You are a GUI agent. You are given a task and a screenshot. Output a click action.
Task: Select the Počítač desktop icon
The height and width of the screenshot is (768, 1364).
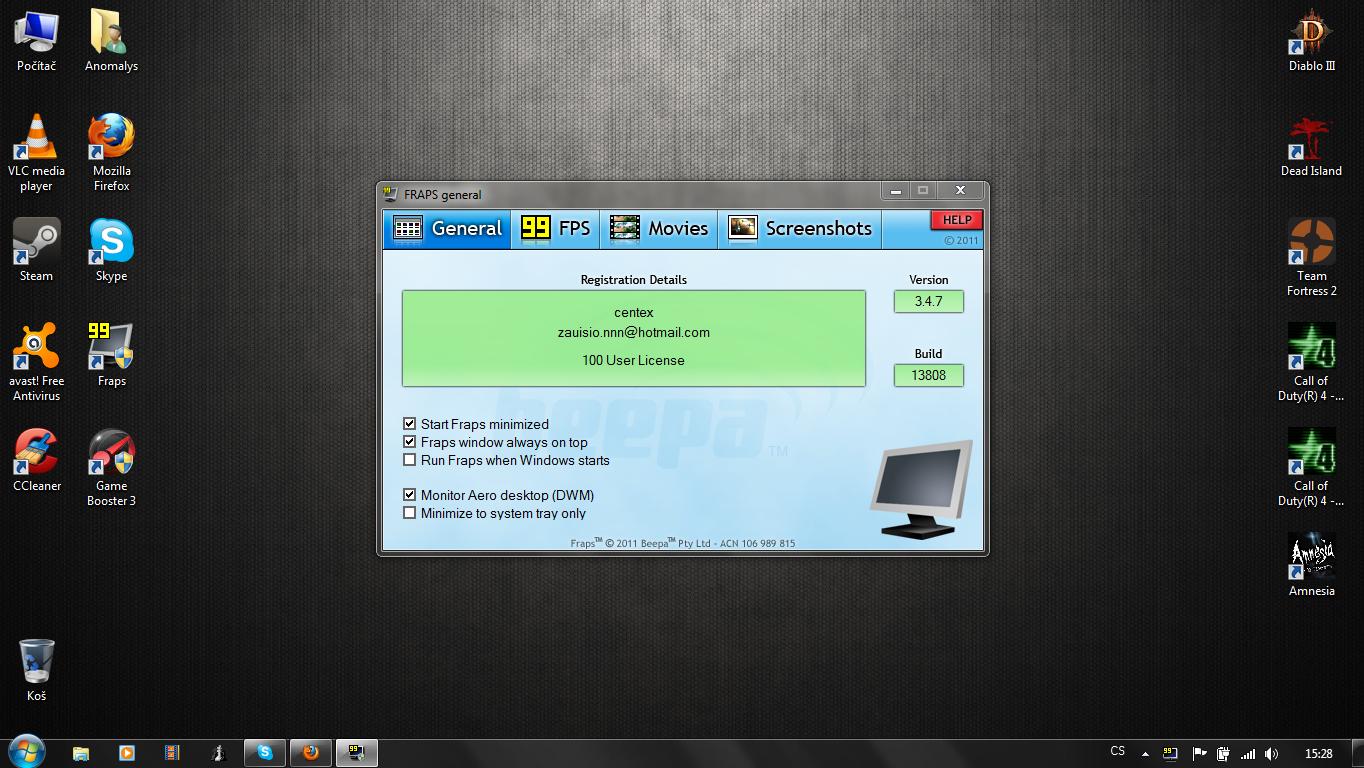(x=37, y=40)
